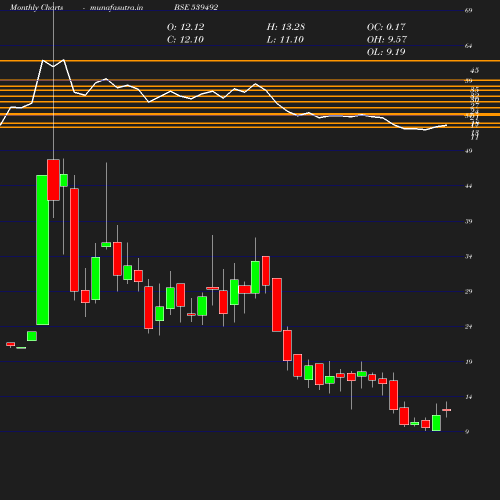Click the "9" price axis label

click(467, 432)
